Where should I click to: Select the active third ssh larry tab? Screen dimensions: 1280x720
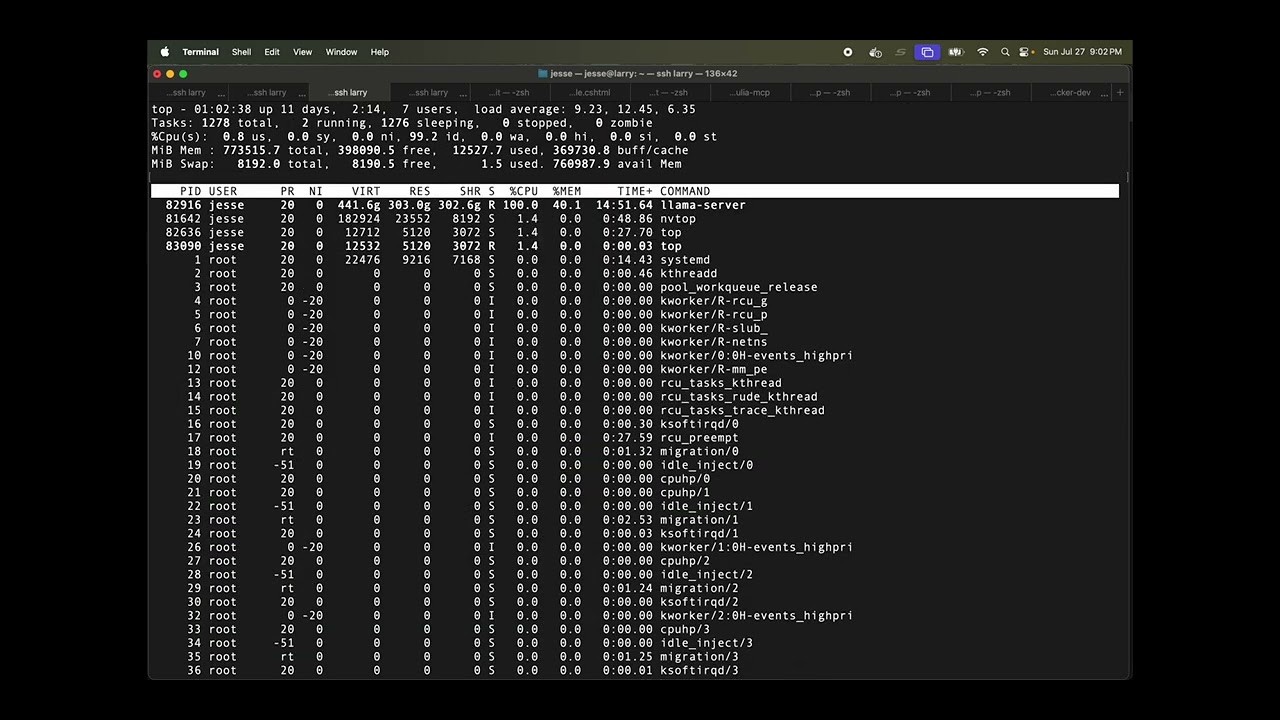[349, 92]
